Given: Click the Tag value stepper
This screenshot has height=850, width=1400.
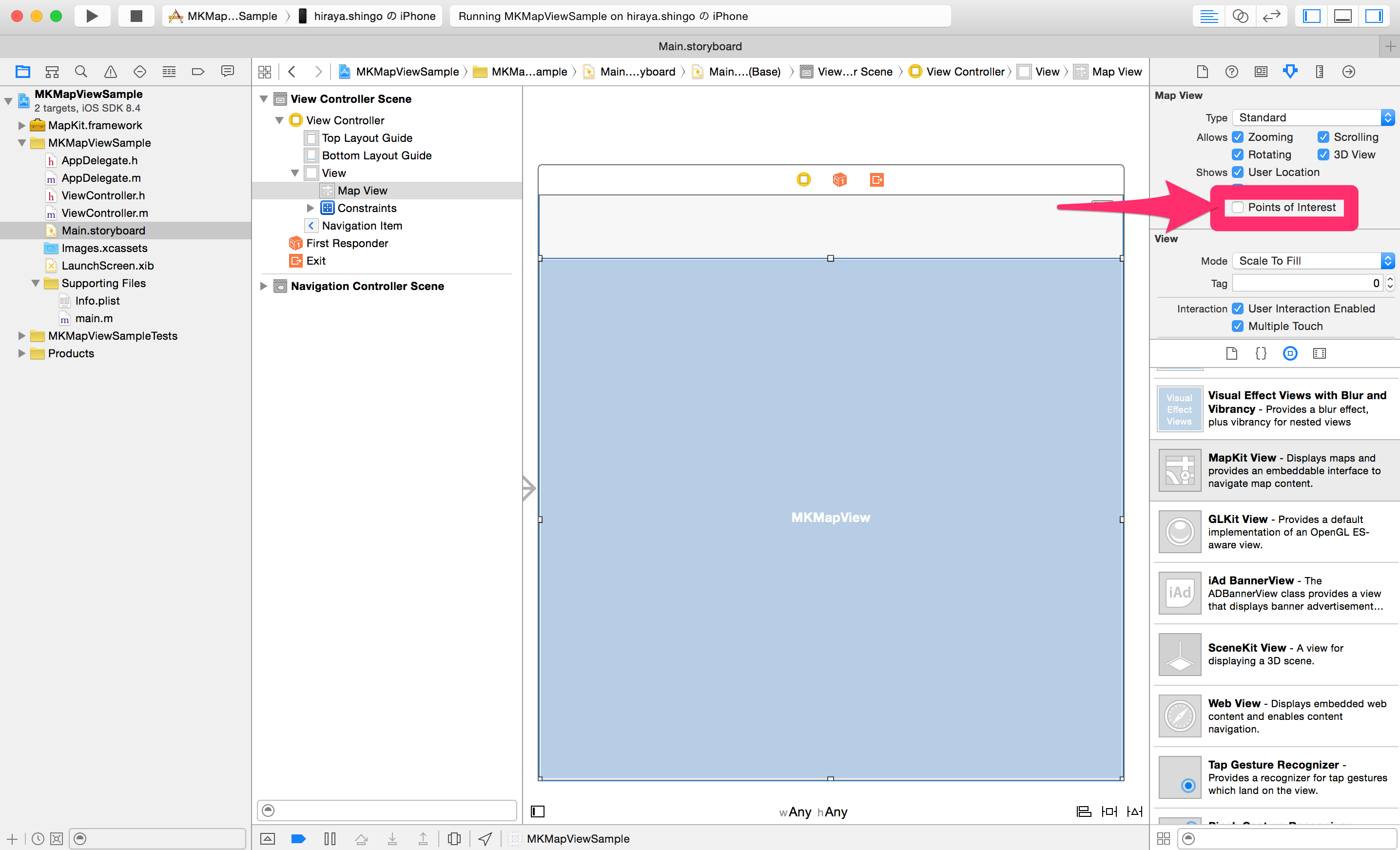Looking at the screenshot, I should pyautogui.click(x=1390, y=283).
